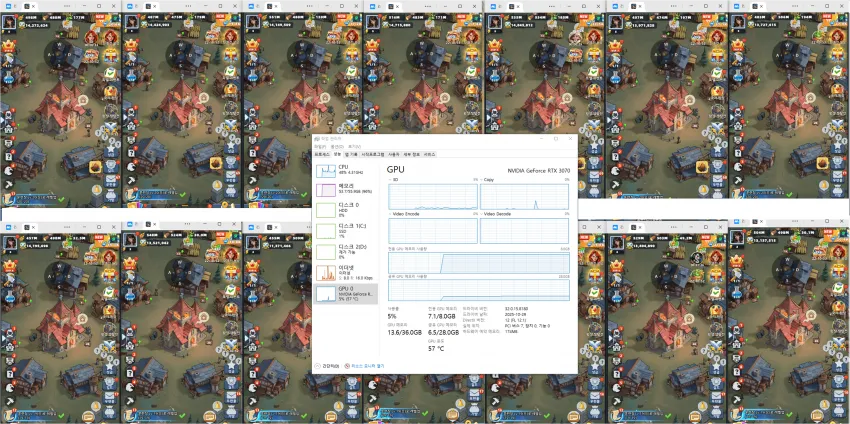Open the mail envelope in bottom-right game window
Image resolution: width=850 pixels, height=424 pixels.
click(x=839, y=395)
